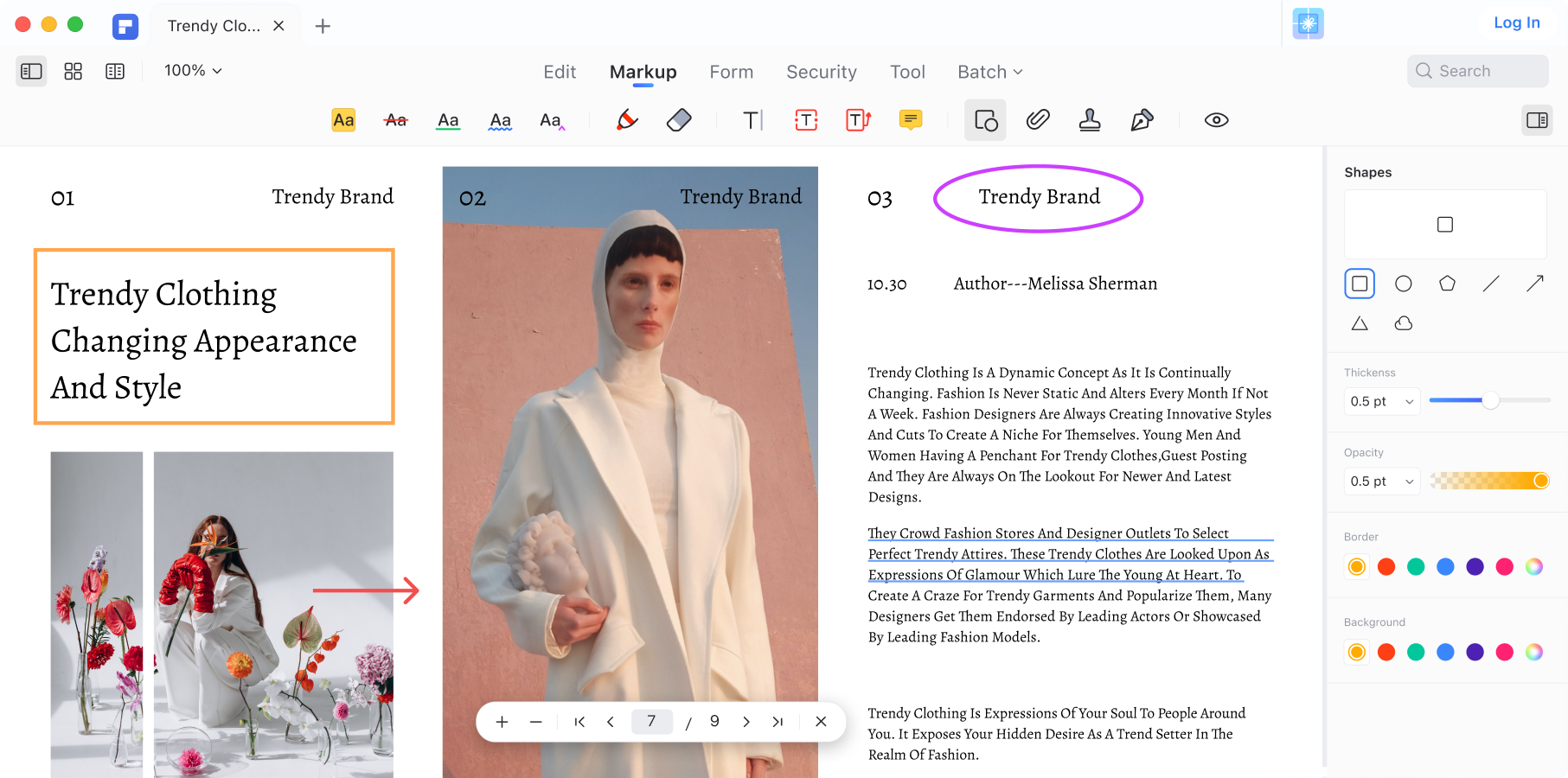Image resolution: width=1568 pixels, height=778 pixels.
Task: Select the sticky note comment tool
Action: (910, 120)
